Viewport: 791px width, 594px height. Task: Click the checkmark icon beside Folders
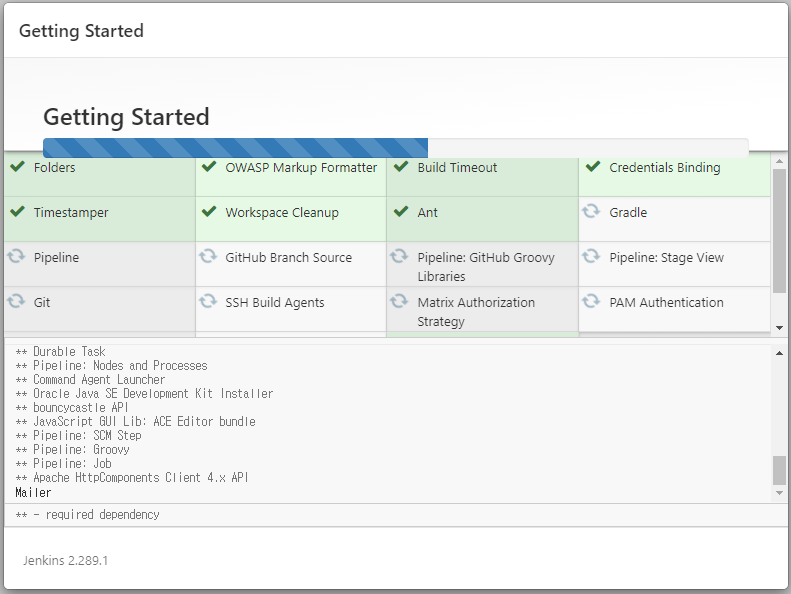pos(18,167)
